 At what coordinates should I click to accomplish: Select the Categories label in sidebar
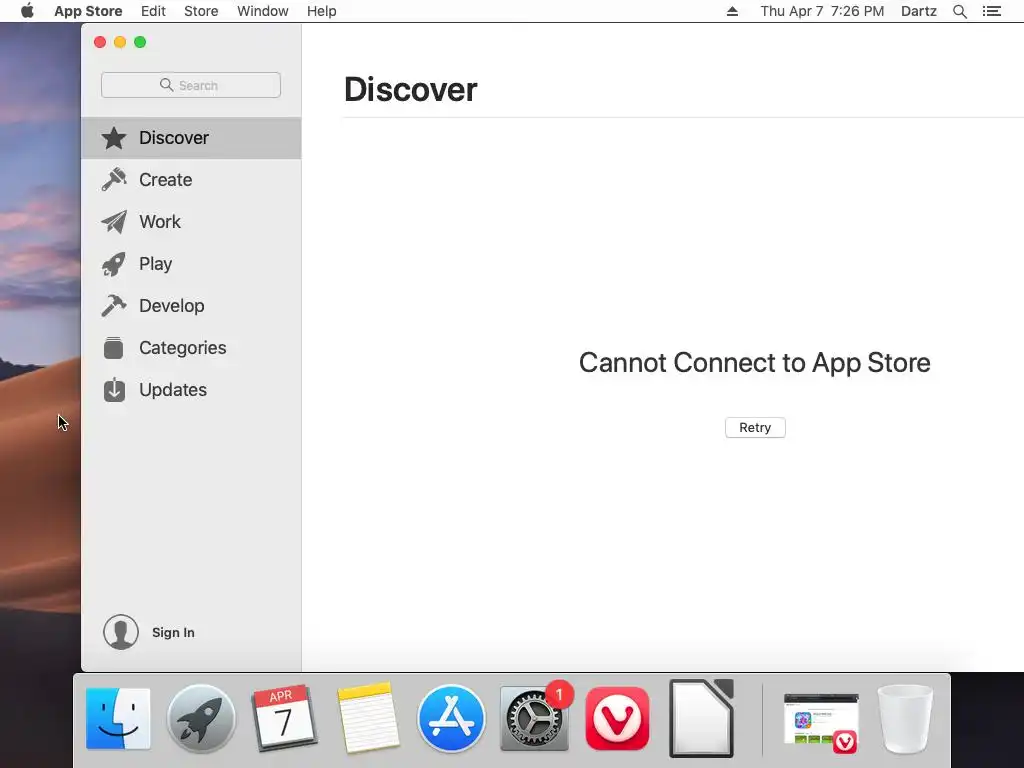pos(183,347)
